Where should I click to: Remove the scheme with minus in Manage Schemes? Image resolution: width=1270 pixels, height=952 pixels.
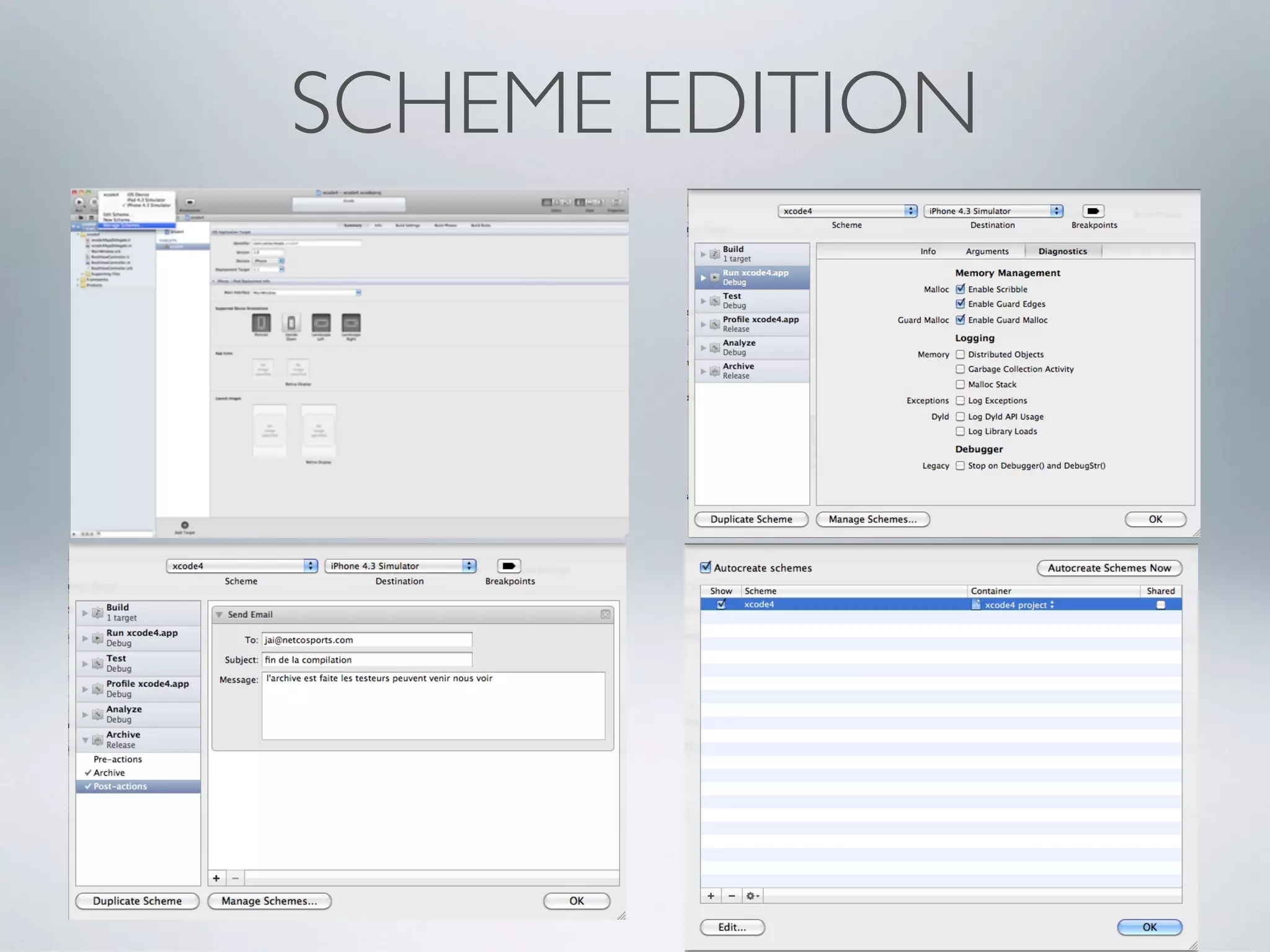click(x=732, y=896)
